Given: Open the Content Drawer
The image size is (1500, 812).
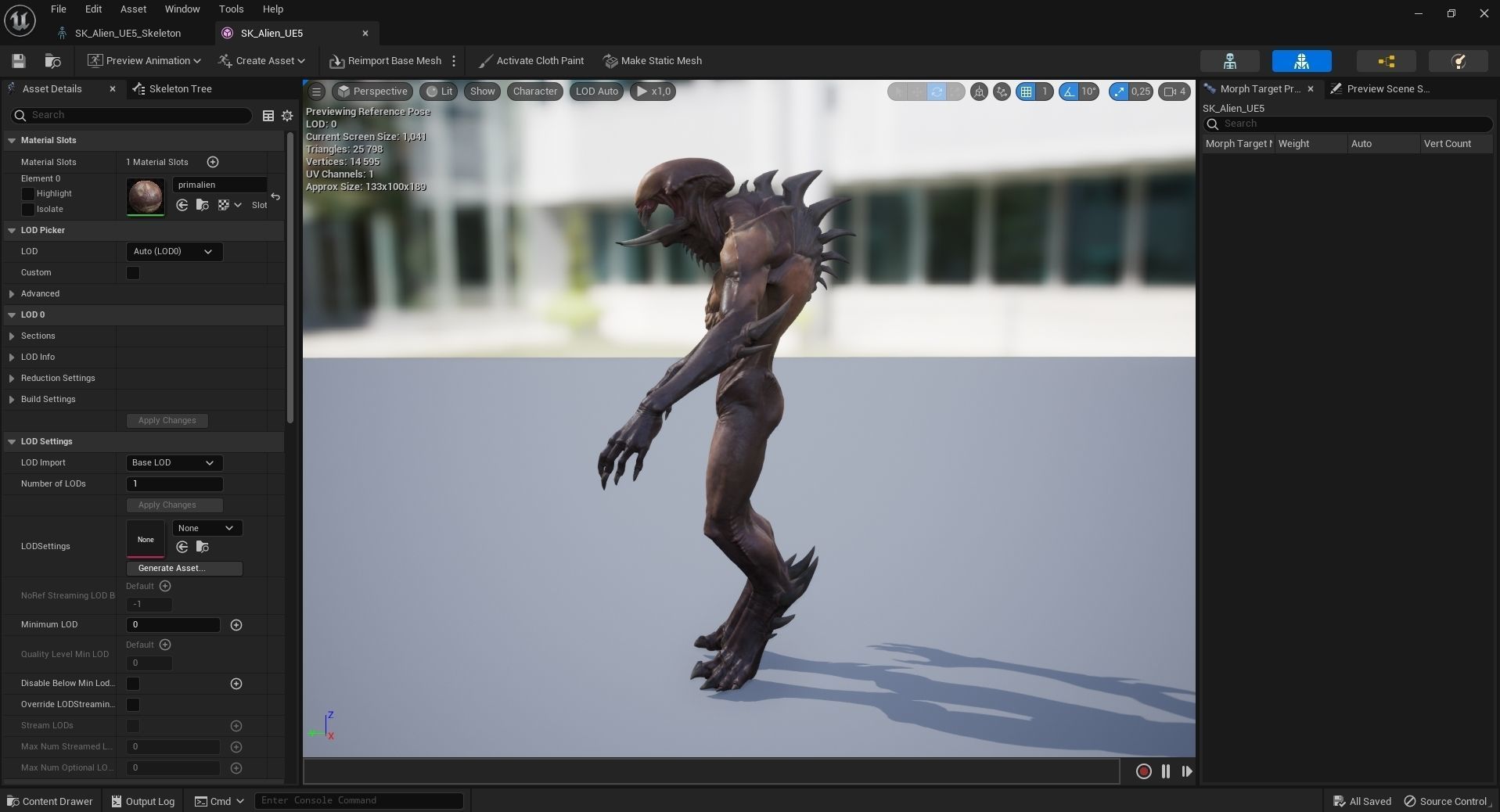Looking at the screenshot, I should 49,801.
